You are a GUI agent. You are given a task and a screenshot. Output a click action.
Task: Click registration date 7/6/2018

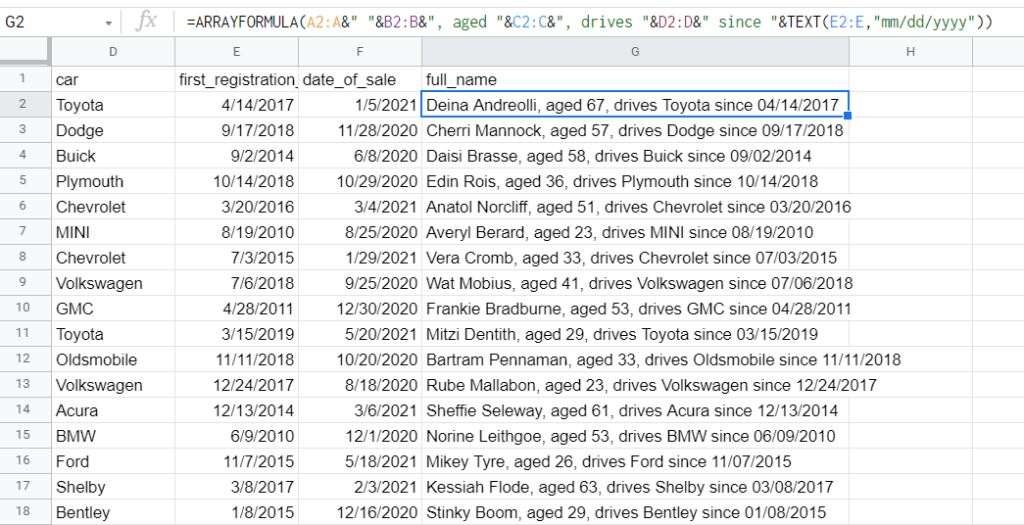(x=236, y=283)
